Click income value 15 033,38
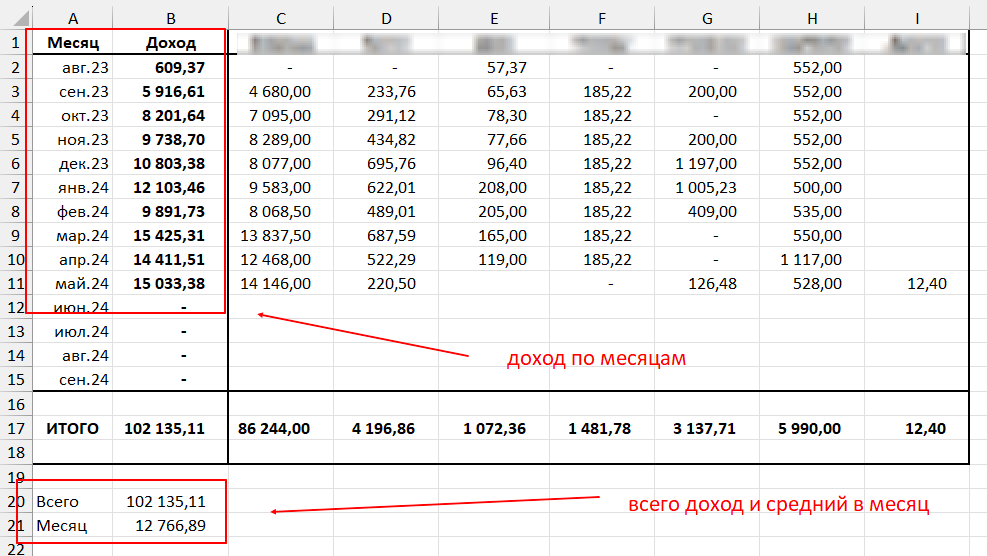Screen dimensions: 987x556 (x=170, y=283)
